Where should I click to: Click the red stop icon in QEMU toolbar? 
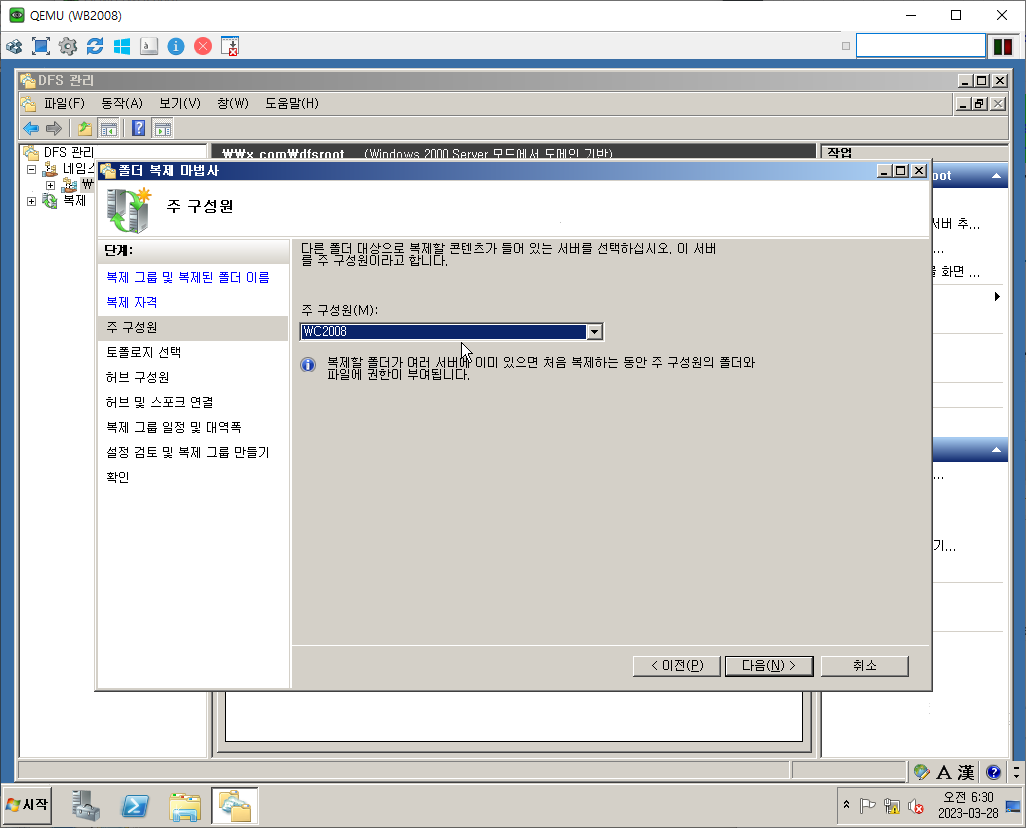(203, 46)
